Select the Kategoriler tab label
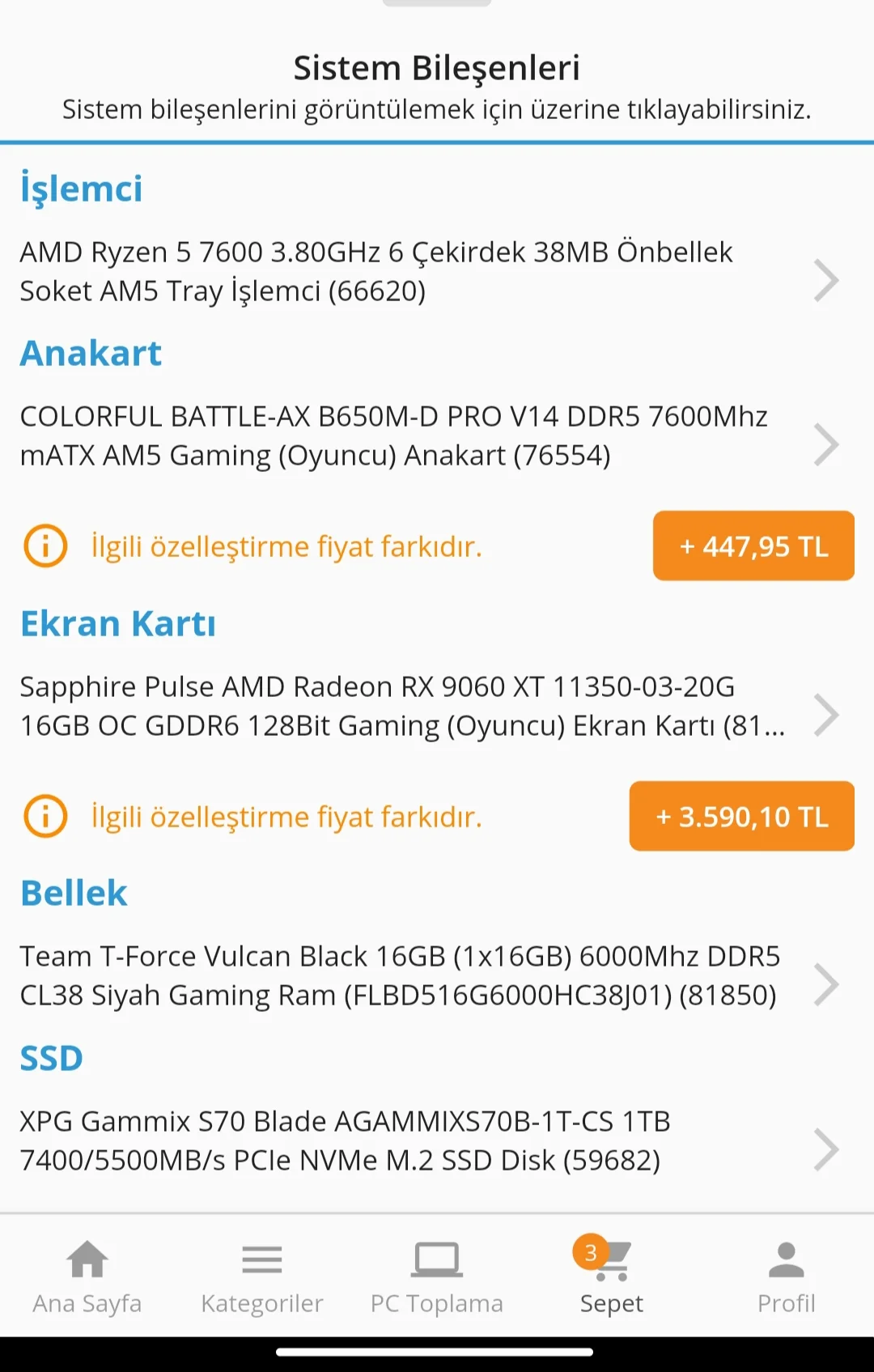 (262, 1303)
